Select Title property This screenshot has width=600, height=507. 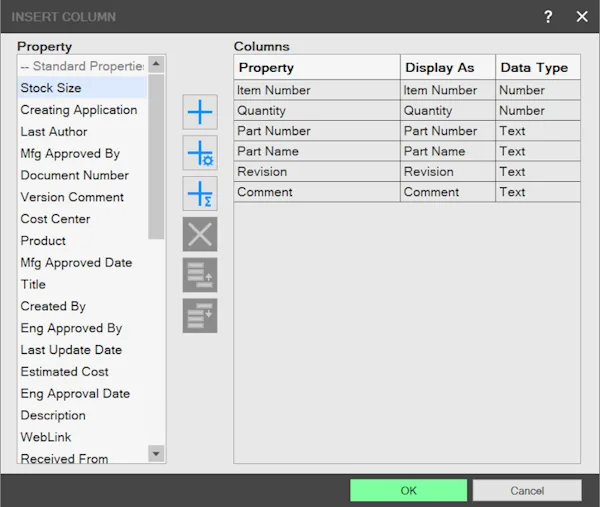click(x=82, y=284)
